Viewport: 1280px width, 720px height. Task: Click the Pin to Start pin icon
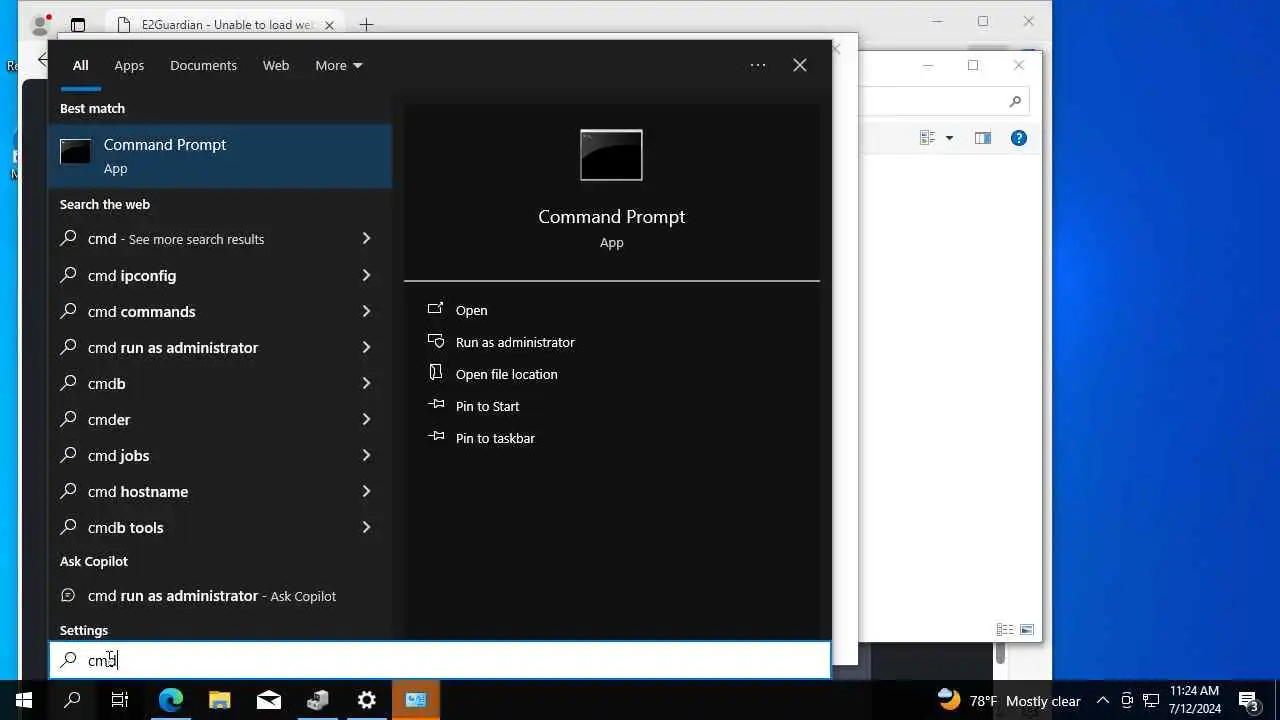click(x=436, y=405)
